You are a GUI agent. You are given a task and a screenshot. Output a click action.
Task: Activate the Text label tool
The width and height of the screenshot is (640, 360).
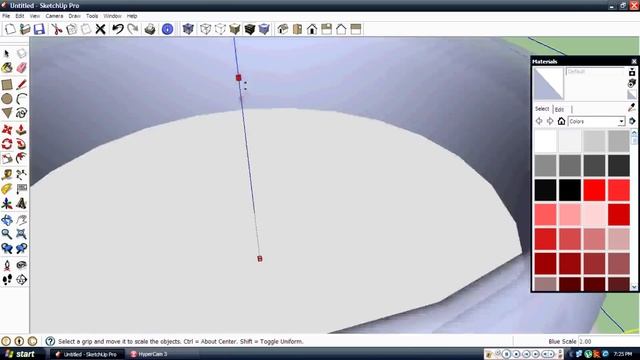click(x=22, y=189)
